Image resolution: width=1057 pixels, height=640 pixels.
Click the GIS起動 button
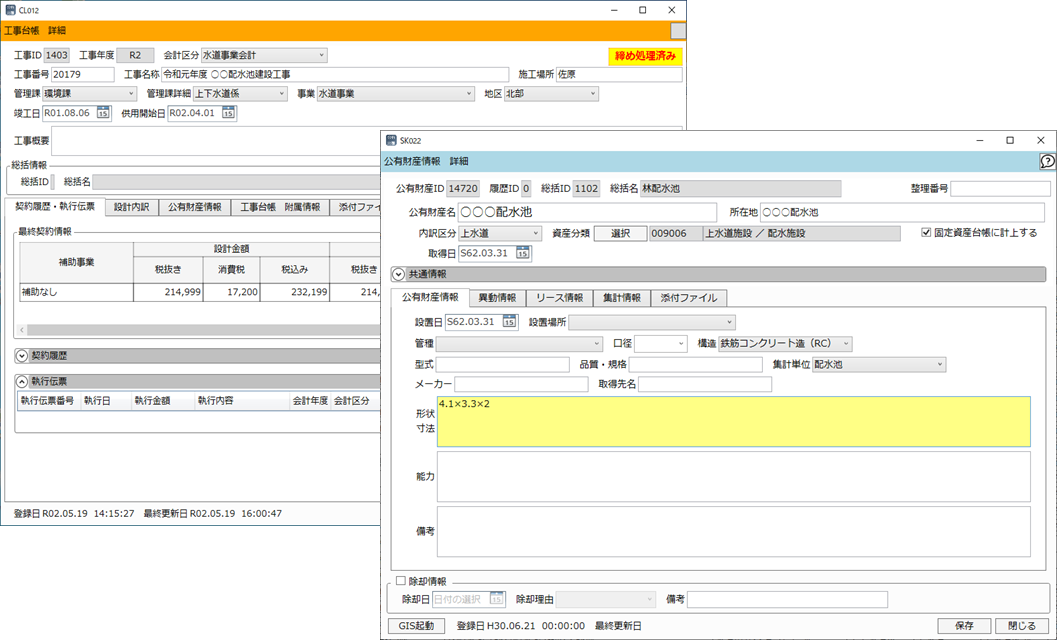click(x=416, y=626)
